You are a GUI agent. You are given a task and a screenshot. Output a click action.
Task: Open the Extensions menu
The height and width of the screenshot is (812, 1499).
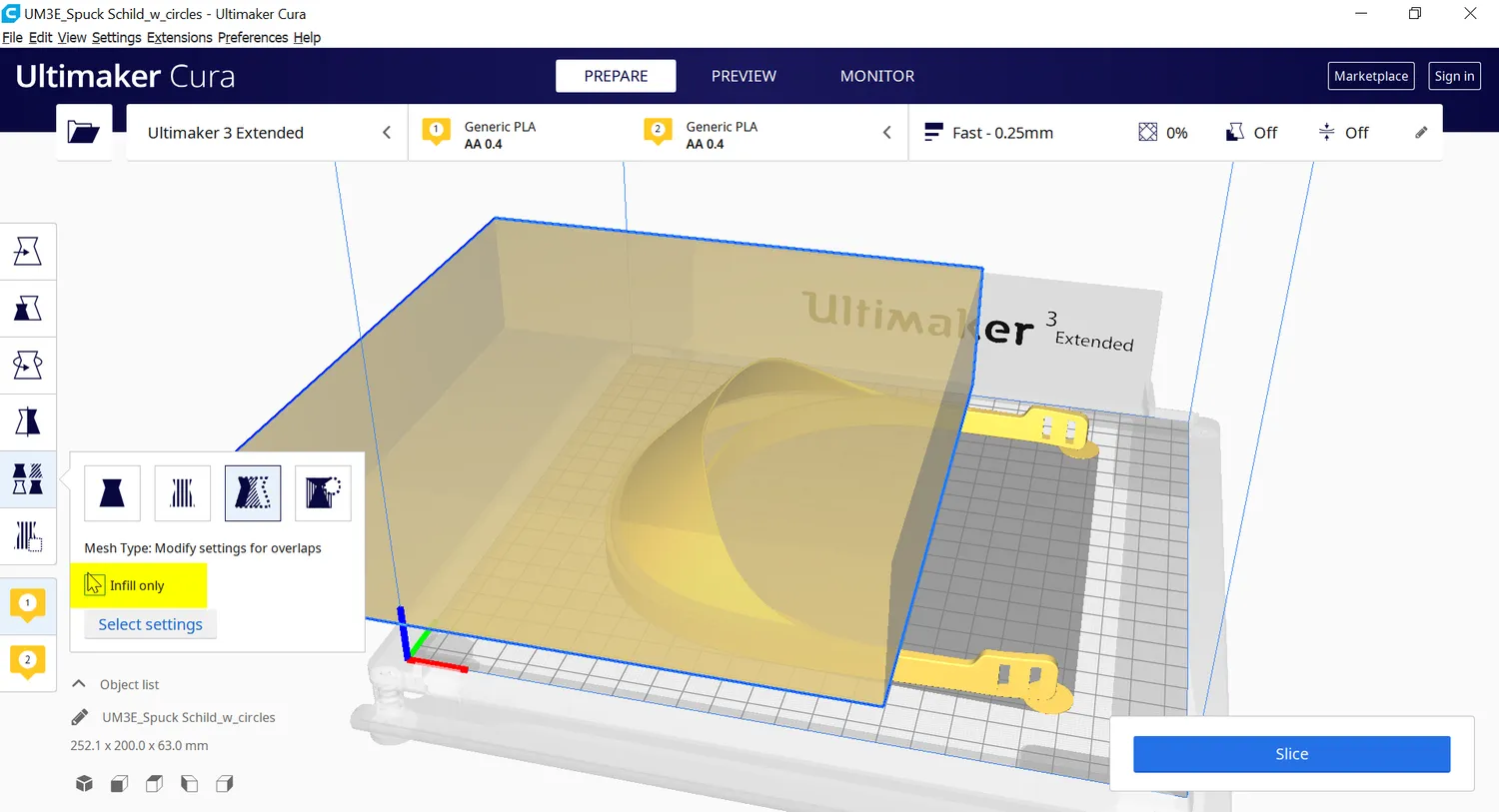180,37
